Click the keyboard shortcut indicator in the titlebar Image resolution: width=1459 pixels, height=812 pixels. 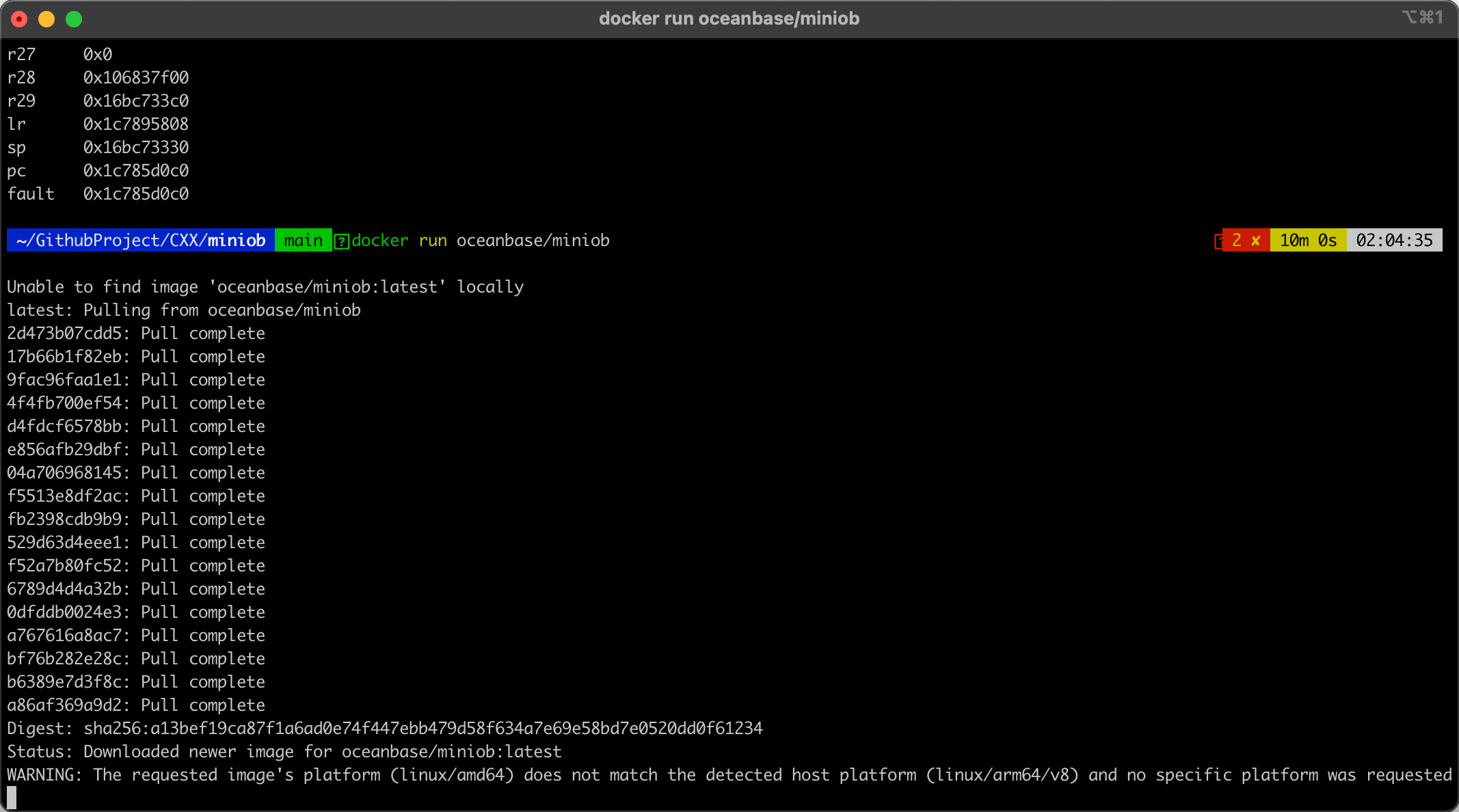tap(1423, 18)
